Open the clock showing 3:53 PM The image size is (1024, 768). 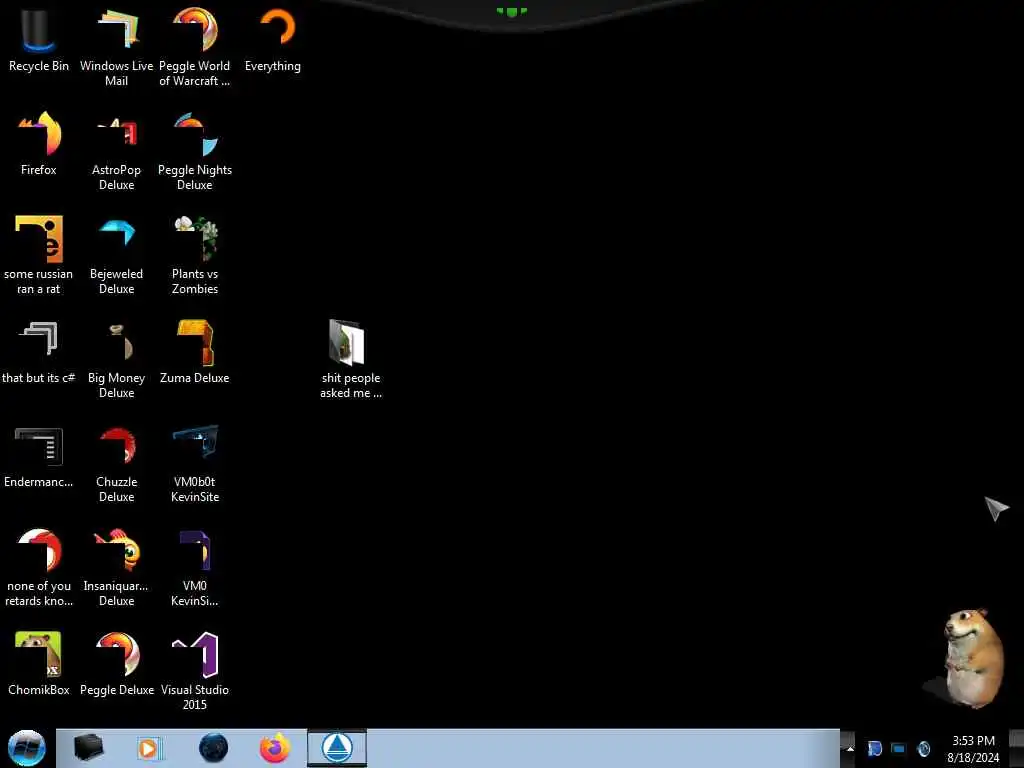pyautogui.click(x=973, y=748)
